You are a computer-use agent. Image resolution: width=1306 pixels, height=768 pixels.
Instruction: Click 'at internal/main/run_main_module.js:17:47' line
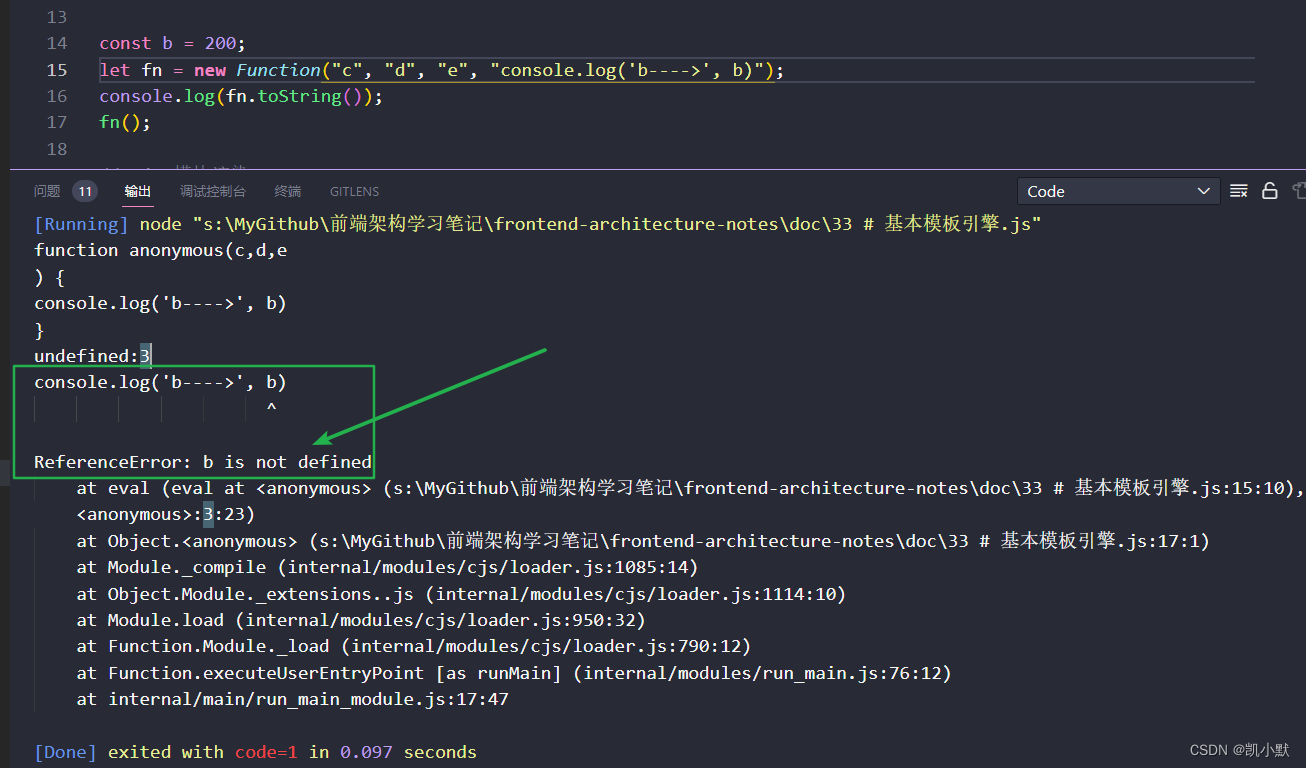(293, 699)
